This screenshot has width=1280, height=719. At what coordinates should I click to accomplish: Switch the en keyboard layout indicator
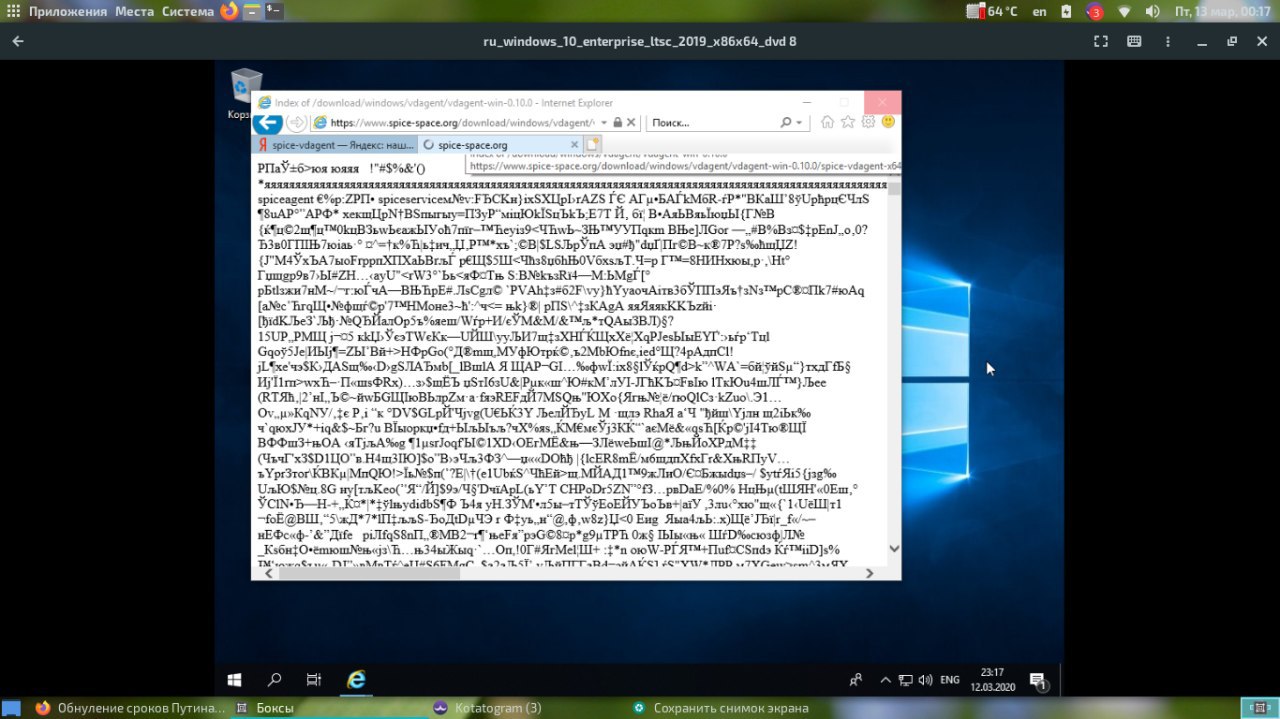click(1040, 12)
